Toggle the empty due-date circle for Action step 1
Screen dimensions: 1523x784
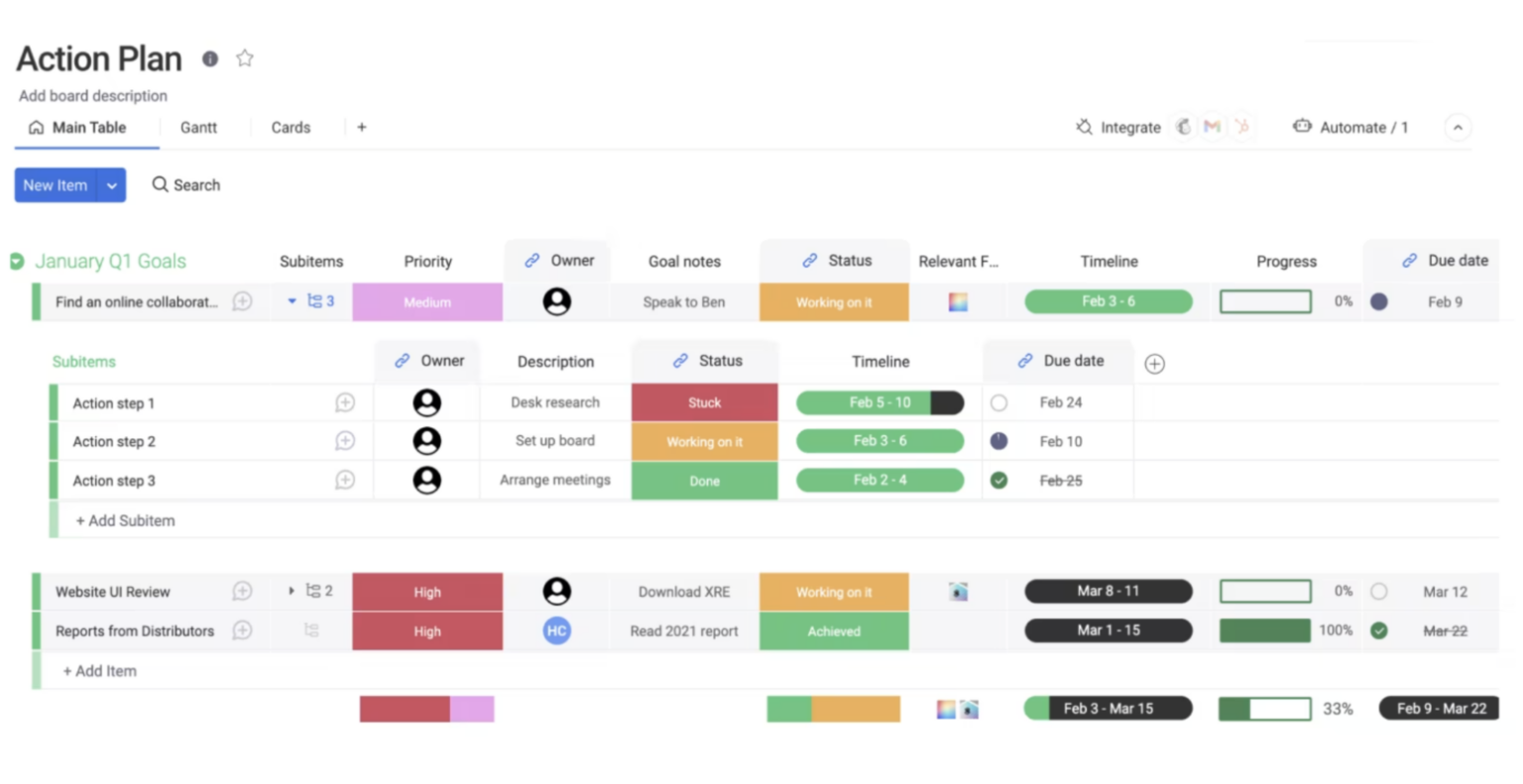tap(998, 402)
